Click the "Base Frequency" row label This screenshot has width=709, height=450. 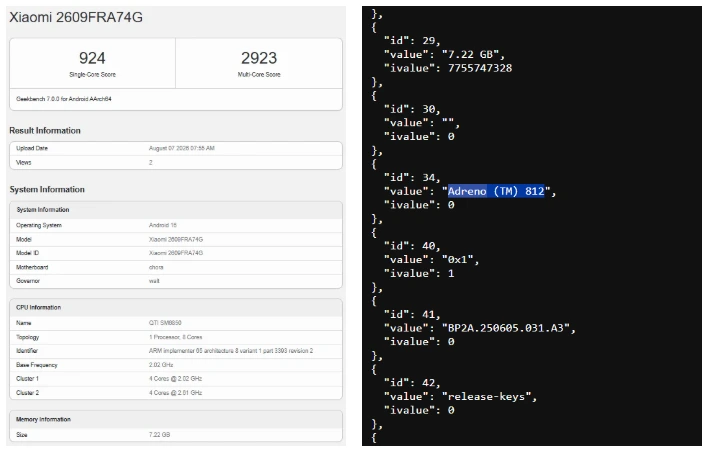[37, 365]
